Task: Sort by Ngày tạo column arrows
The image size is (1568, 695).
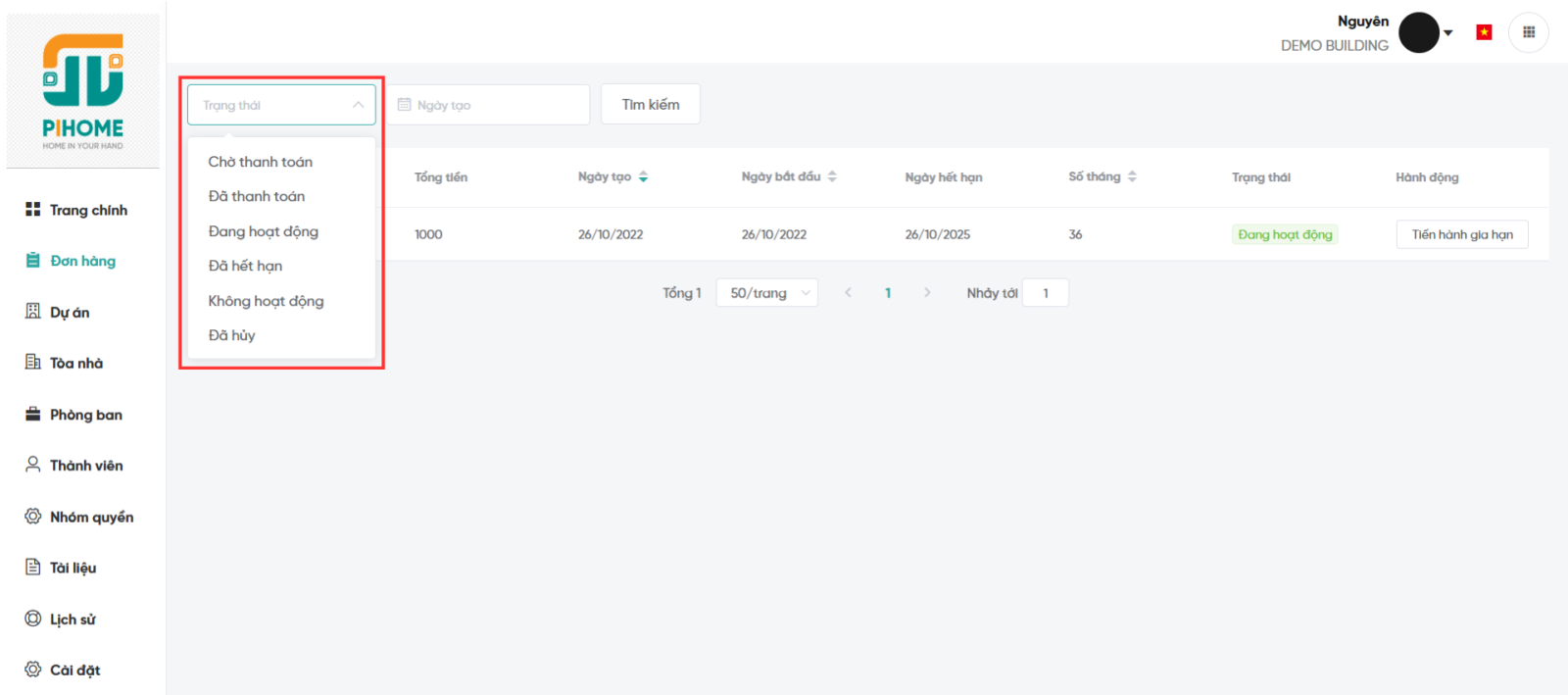Action: click(643, 177)
